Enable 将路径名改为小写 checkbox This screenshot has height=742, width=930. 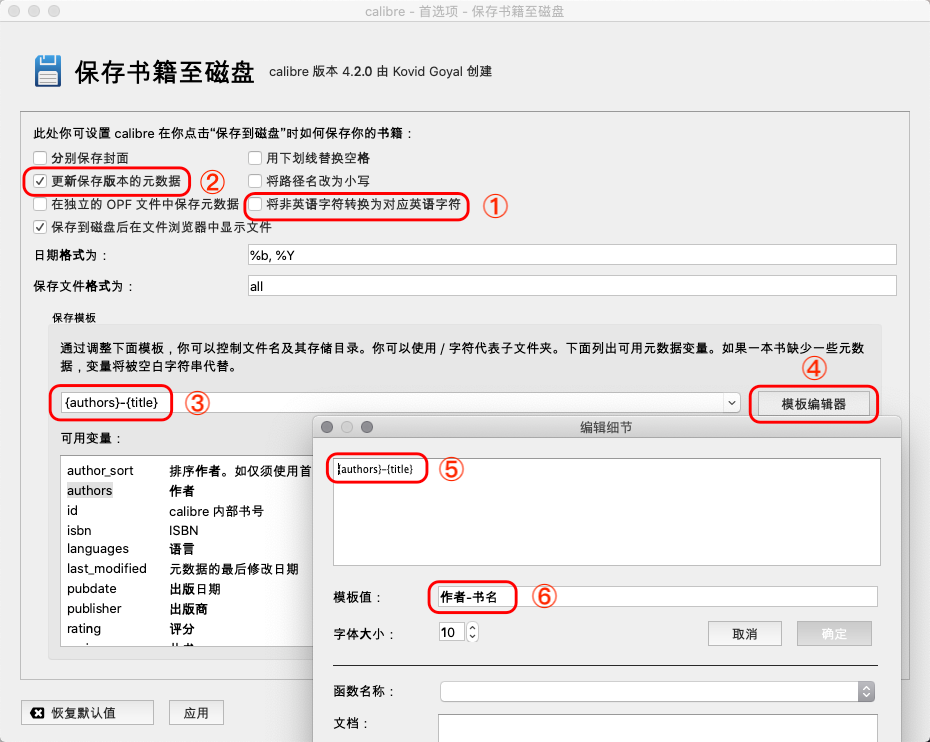[x=255, y=181]
